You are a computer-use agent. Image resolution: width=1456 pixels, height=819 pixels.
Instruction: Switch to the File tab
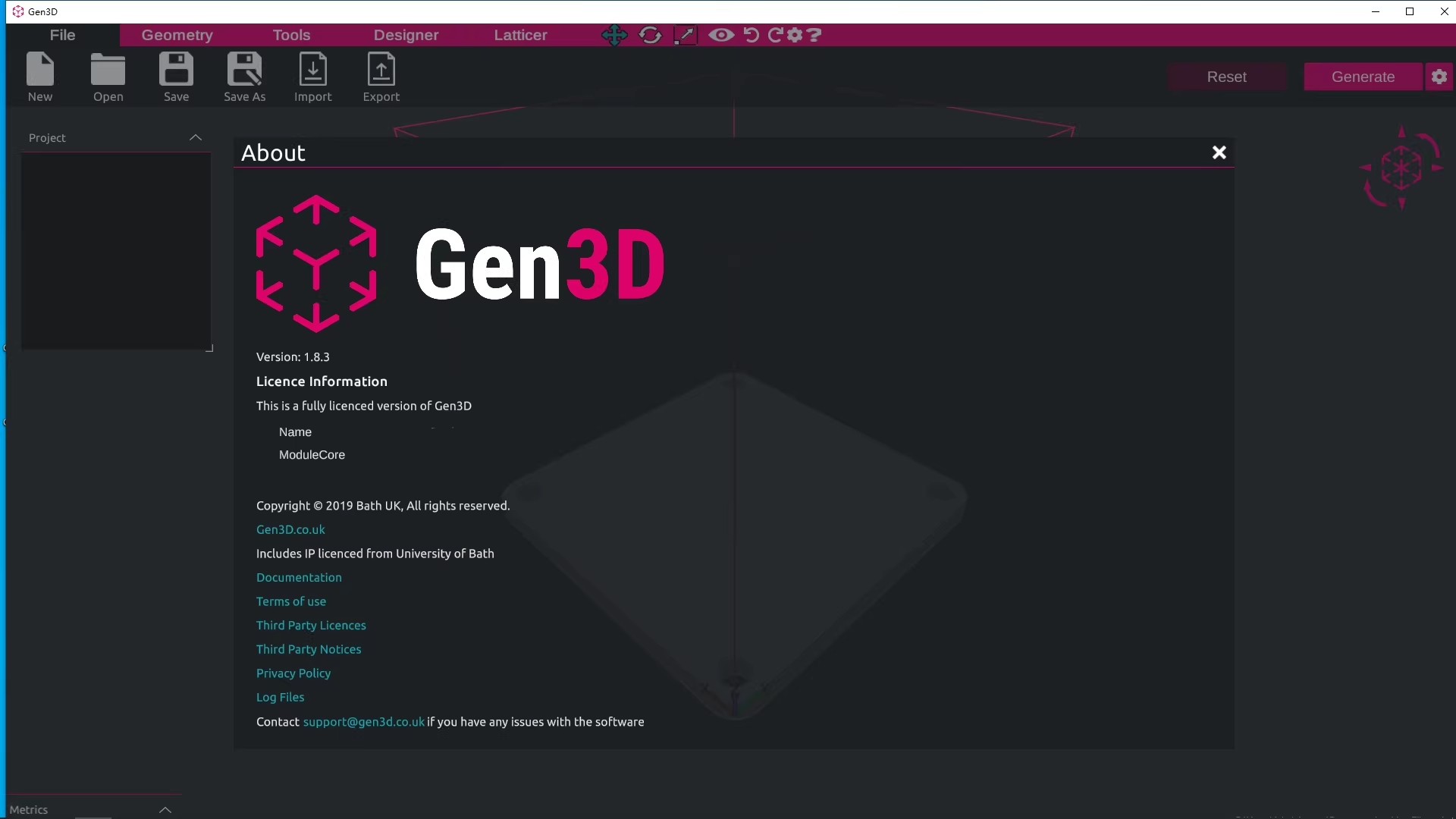[62, 35]
